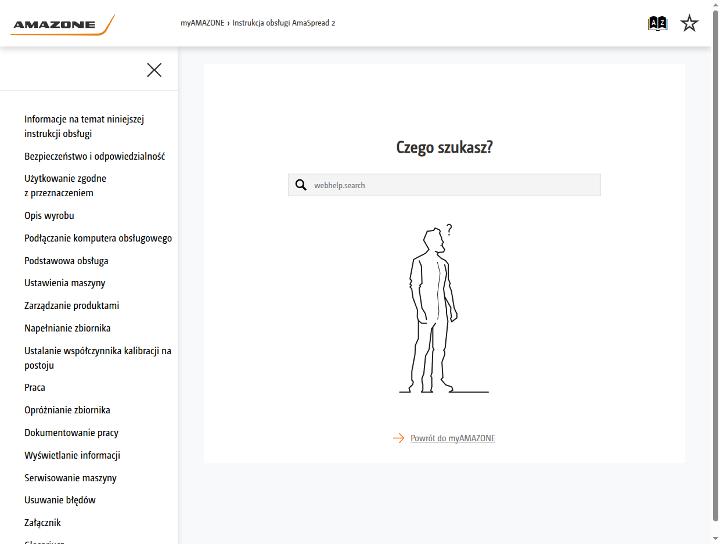This screenshot has width=720, height=544.
Task: Open Zarządzanie produktami chapter
Action: [72, 306]
